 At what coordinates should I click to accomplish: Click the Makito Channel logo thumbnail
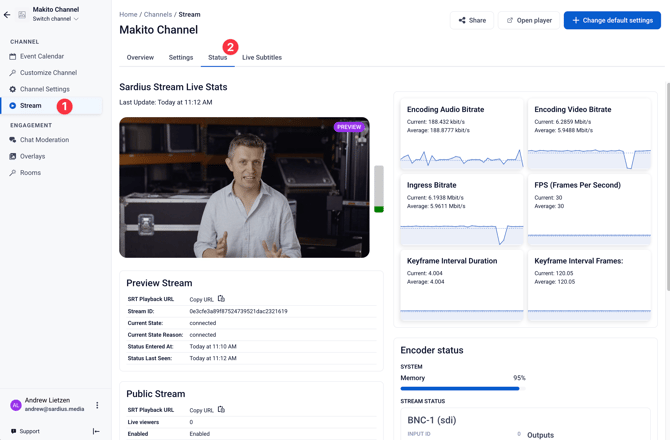[x=22, y=15]
